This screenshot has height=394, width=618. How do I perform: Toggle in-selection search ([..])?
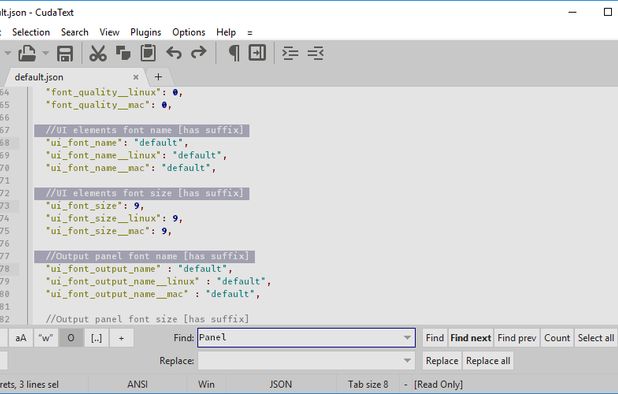[x=96, y=338]
